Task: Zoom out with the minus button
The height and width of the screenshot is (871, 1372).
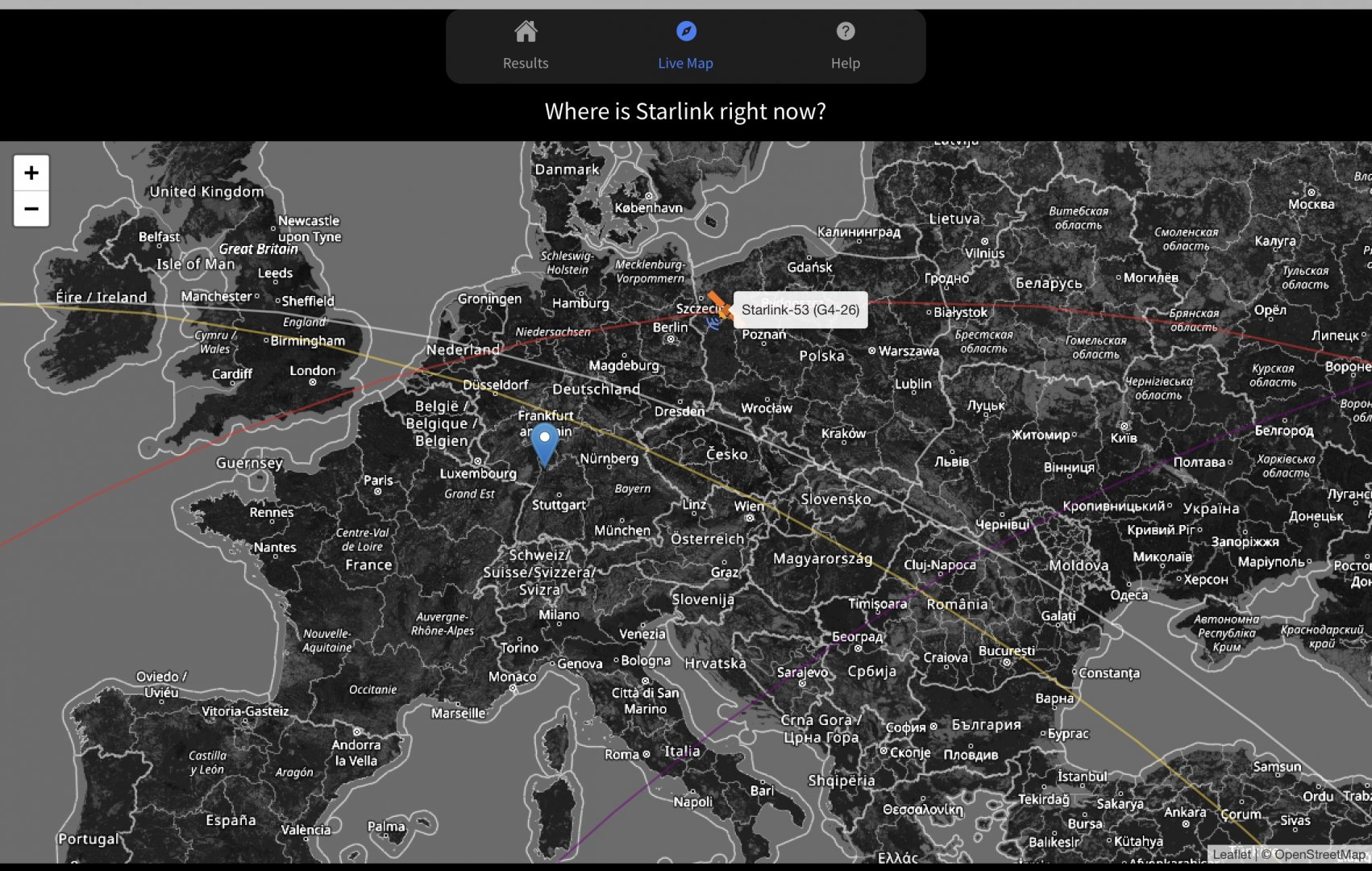Action: pos(31,209)
